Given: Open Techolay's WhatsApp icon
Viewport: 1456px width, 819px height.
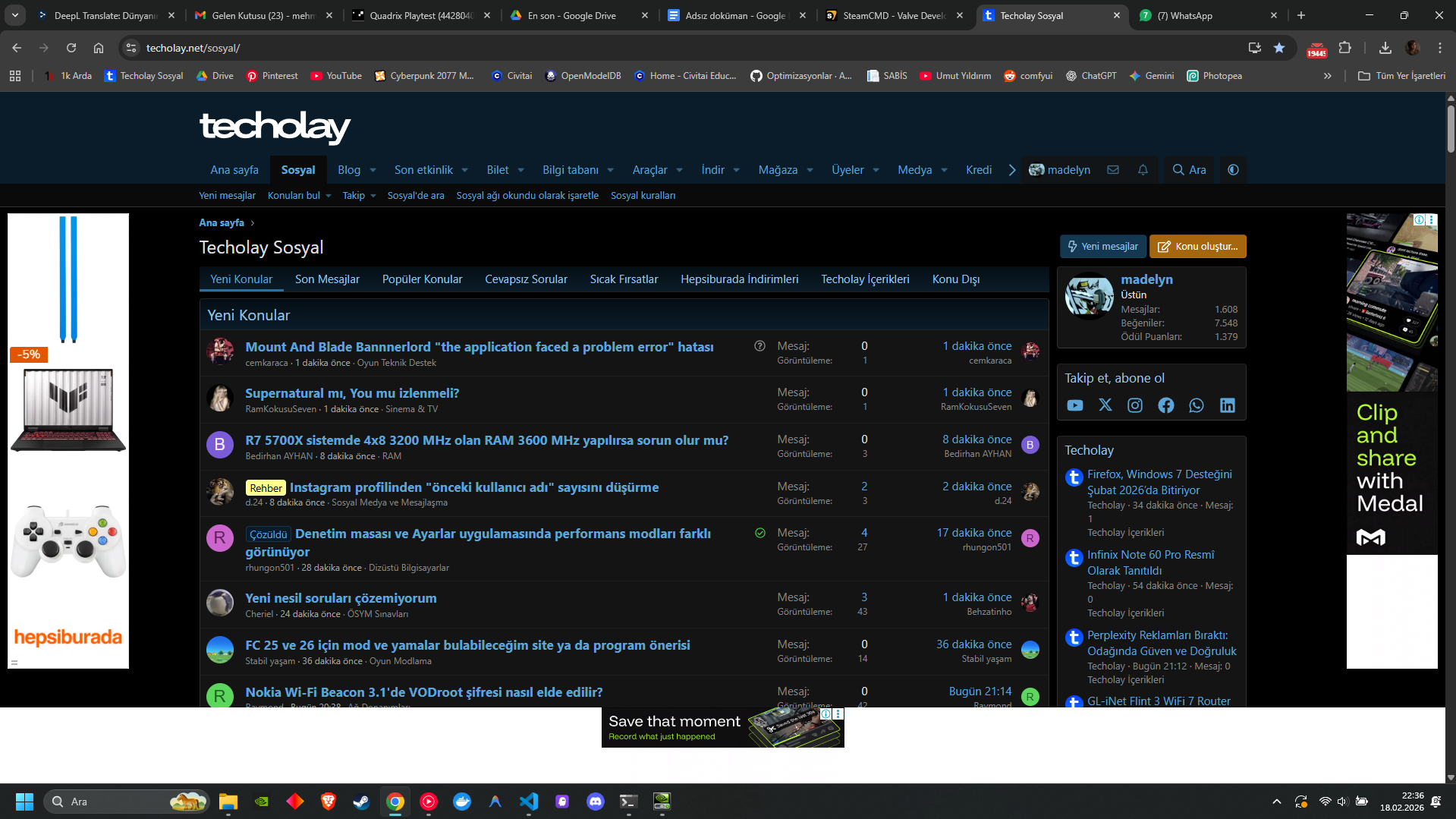Looking at the screenshot, I should point(1197,405).
